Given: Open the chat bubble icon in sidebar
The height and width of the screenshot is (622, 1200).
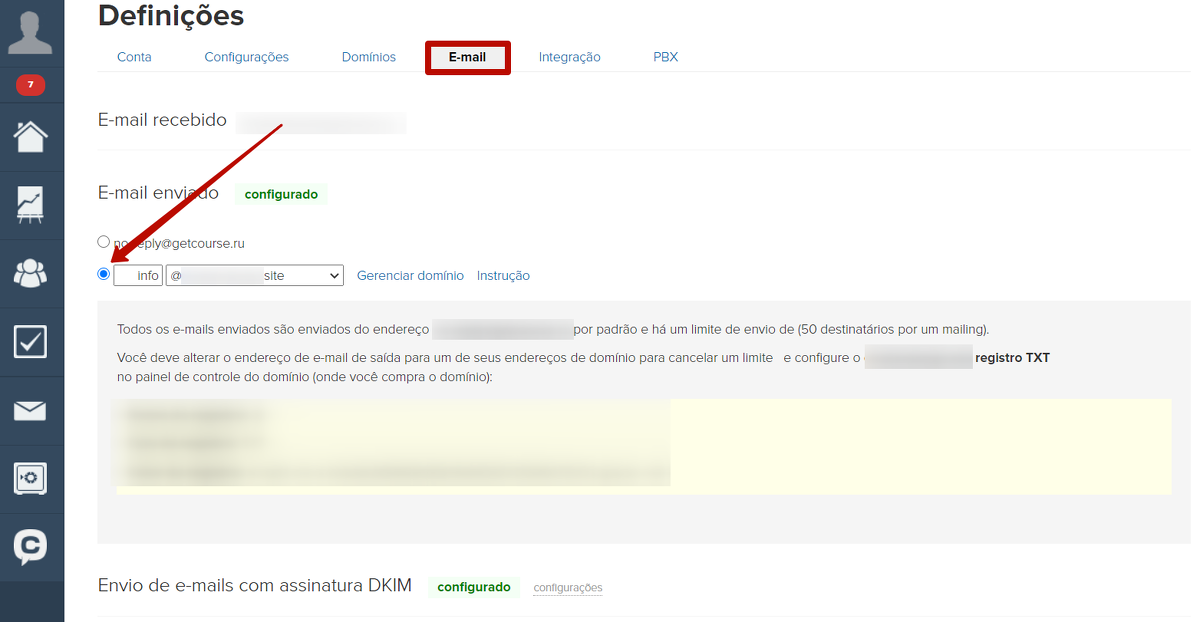Looking at the screenshot, I should point(31,546).
